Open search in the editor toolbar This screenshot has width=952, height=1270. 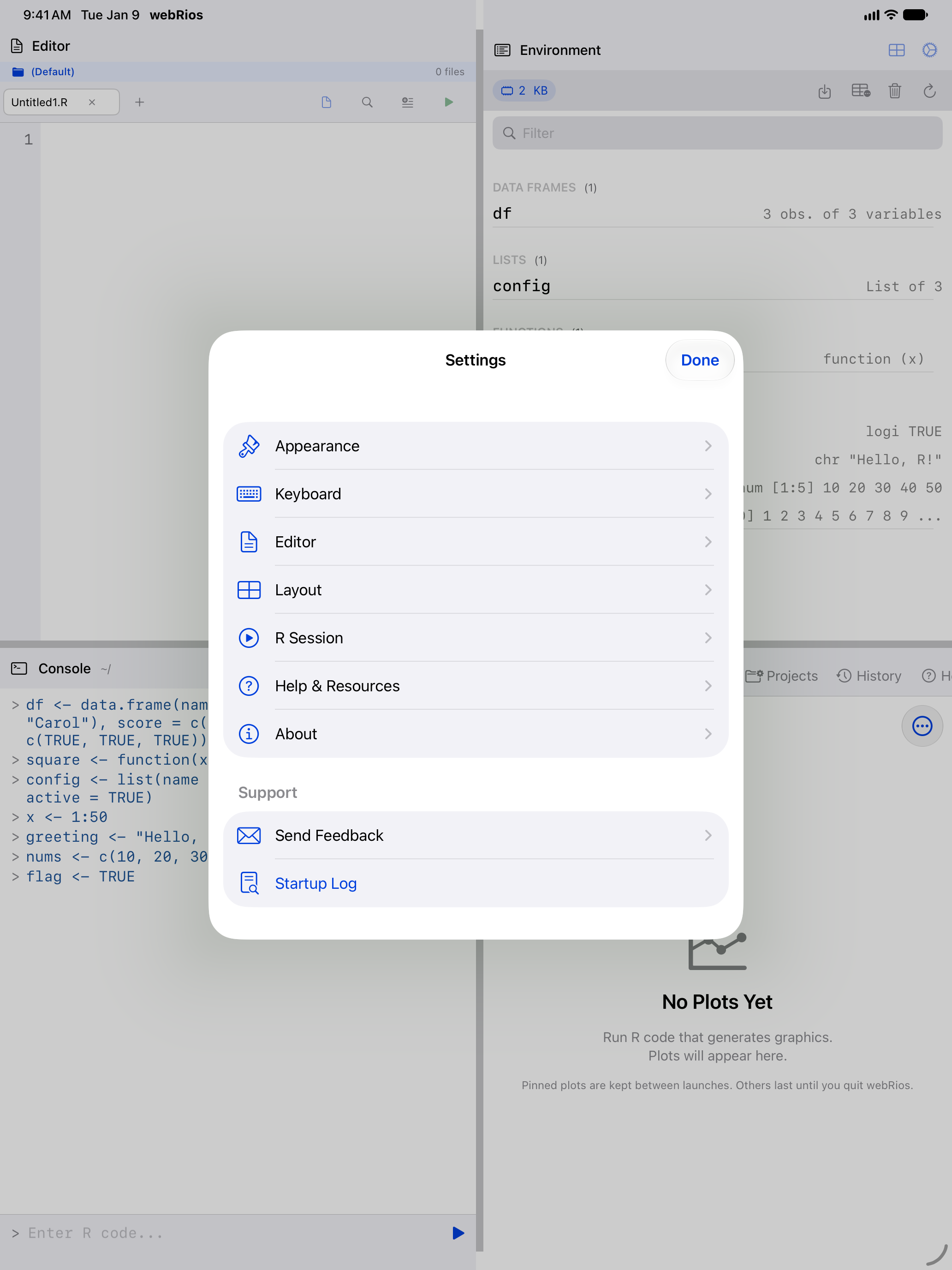[367, 102]
